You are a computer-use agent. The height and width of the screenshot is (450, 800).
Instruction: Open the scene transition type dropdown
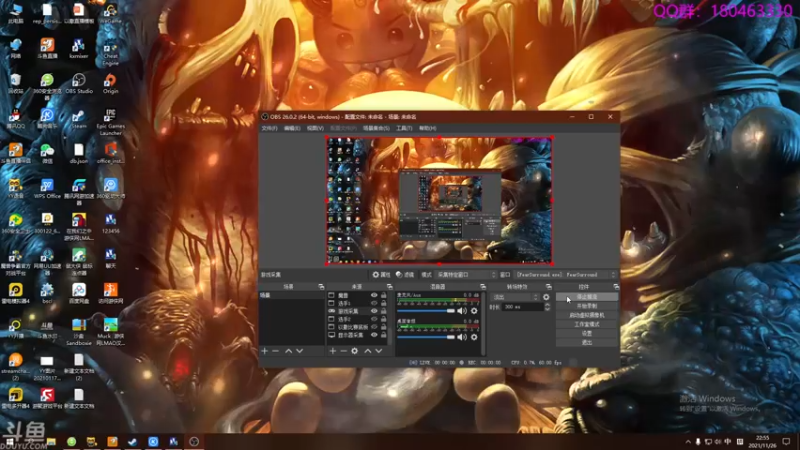[515, 297]
